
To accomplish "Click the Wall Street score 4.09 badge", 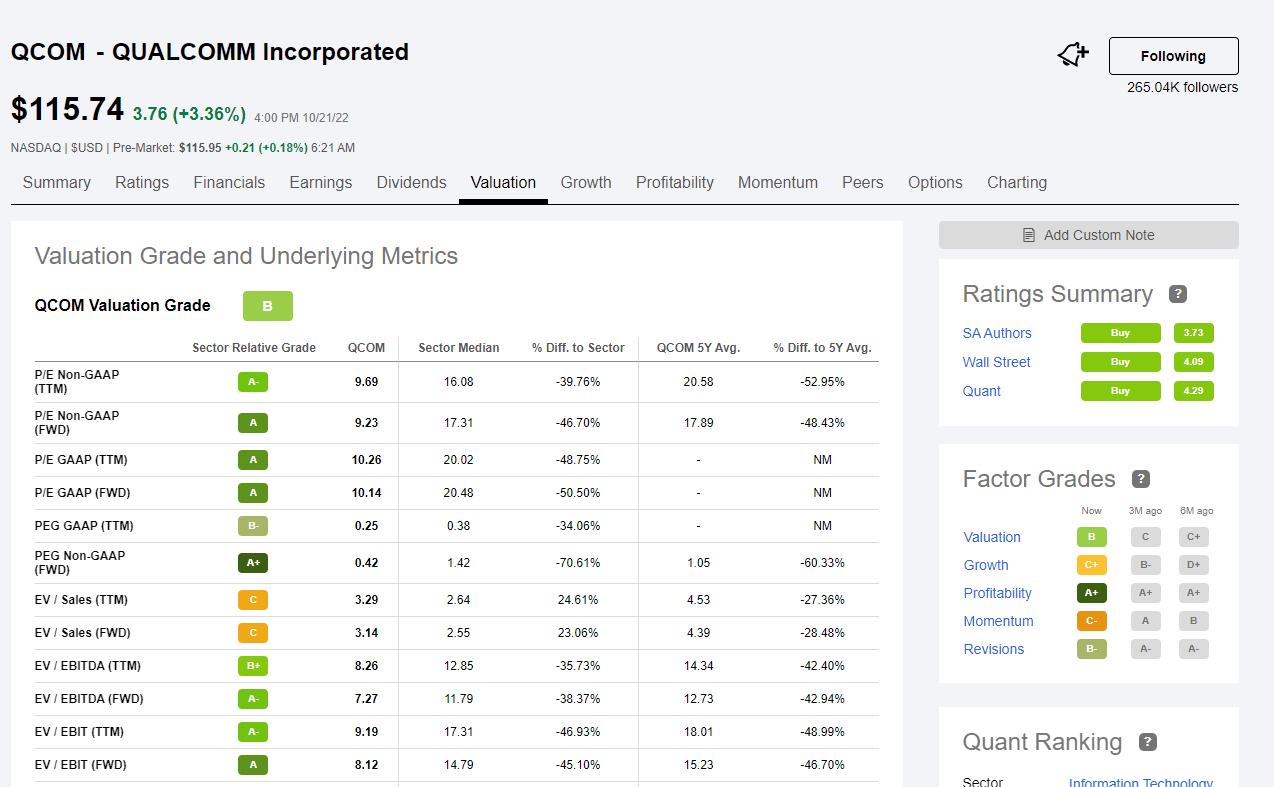I will click(x=1193, y=362).
